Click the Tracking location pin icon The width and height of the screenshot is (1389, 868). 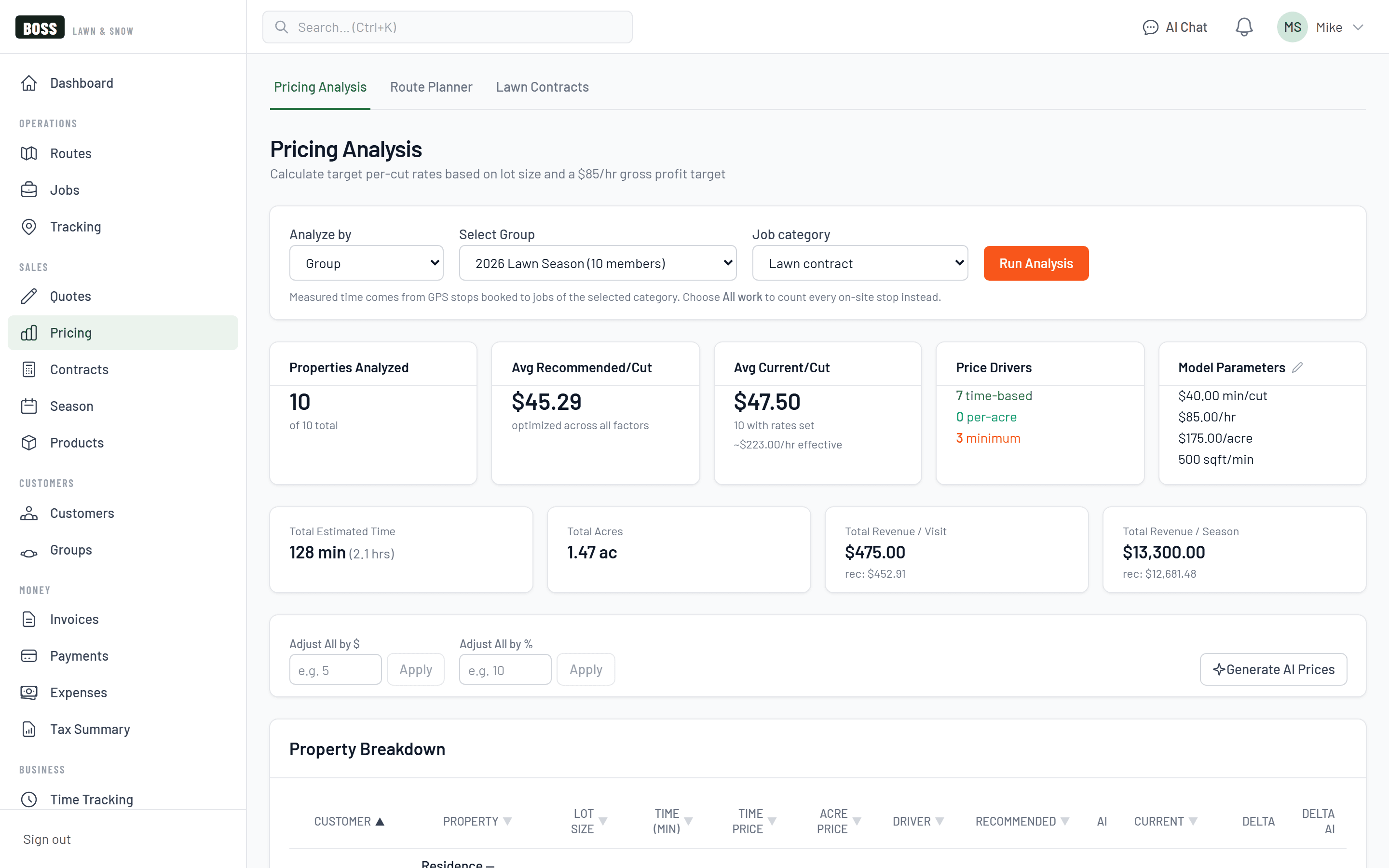(29, 227)
